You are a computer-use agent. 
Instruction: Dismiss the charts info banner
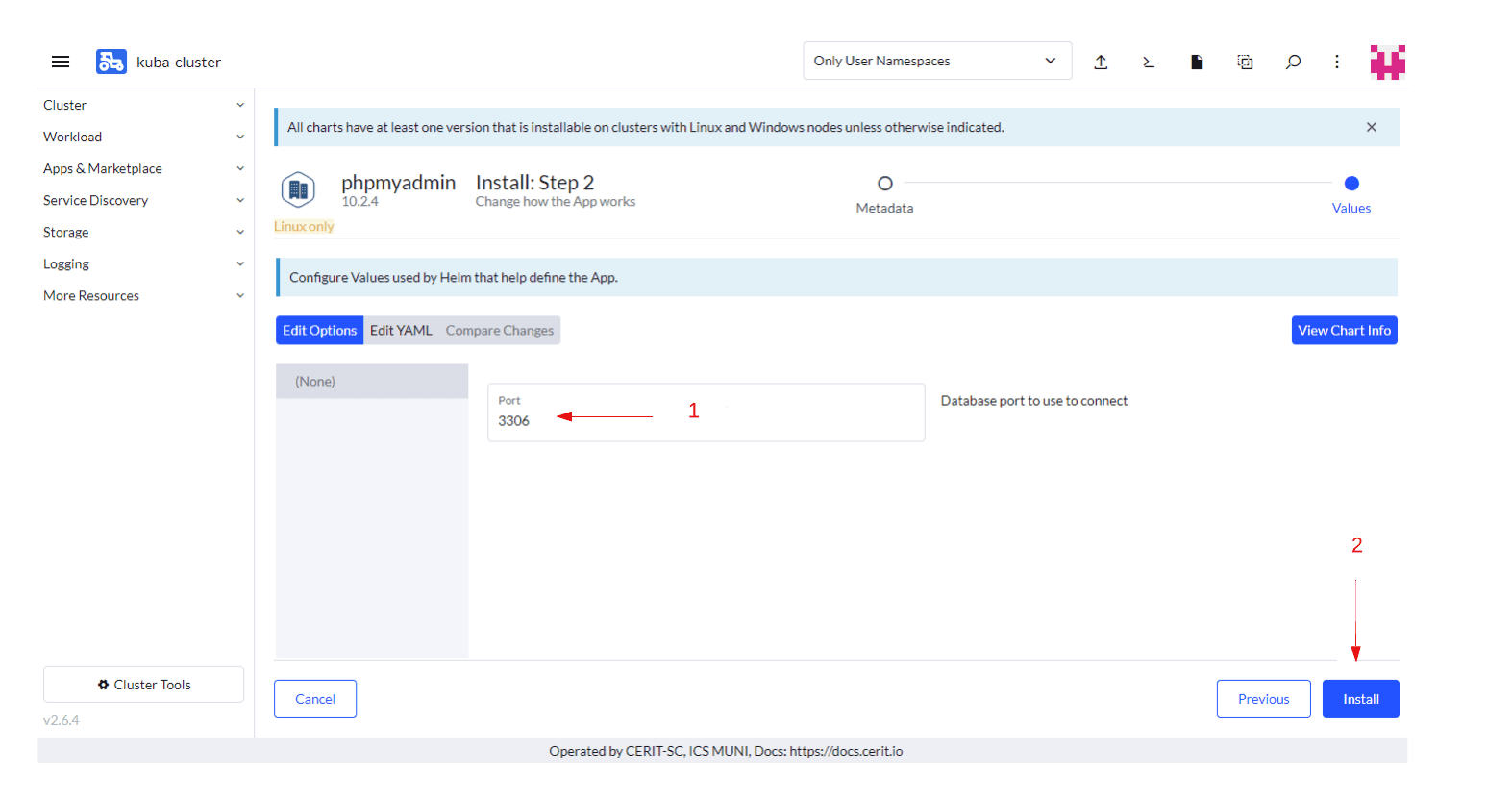[x=1371, y=127]
